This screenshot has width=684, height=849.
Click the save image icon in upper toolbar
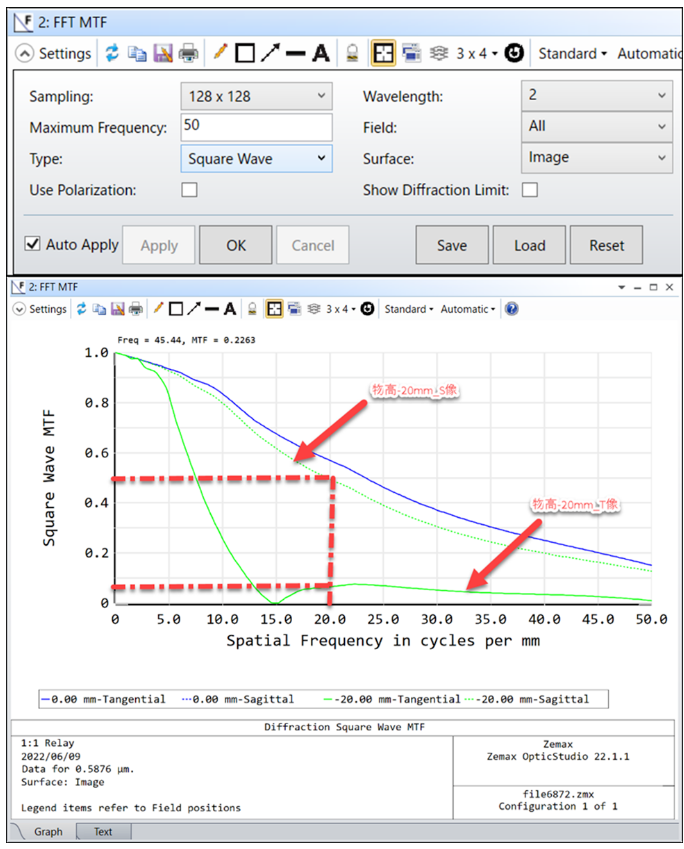(x=163, y=53)
